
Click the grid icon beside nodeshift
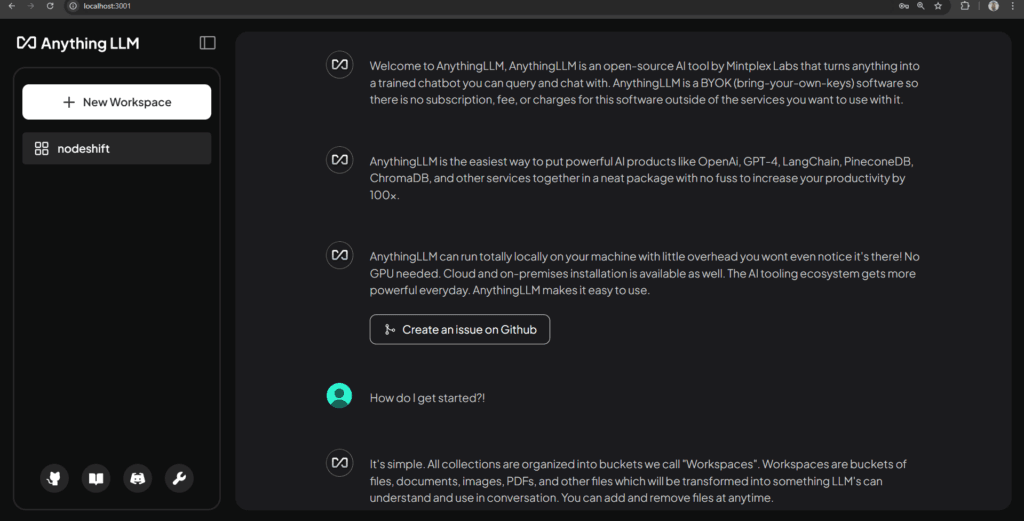coord(42,148)
